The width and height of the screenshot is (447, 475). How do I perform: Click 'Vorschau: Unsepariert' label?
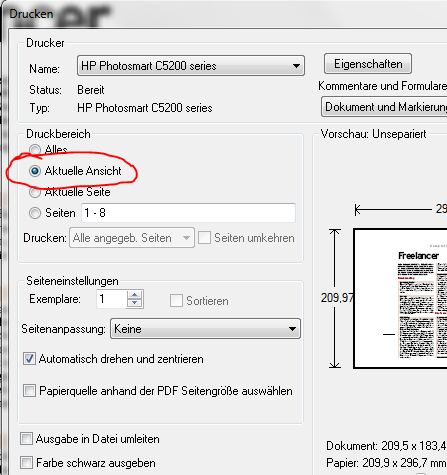373,134
